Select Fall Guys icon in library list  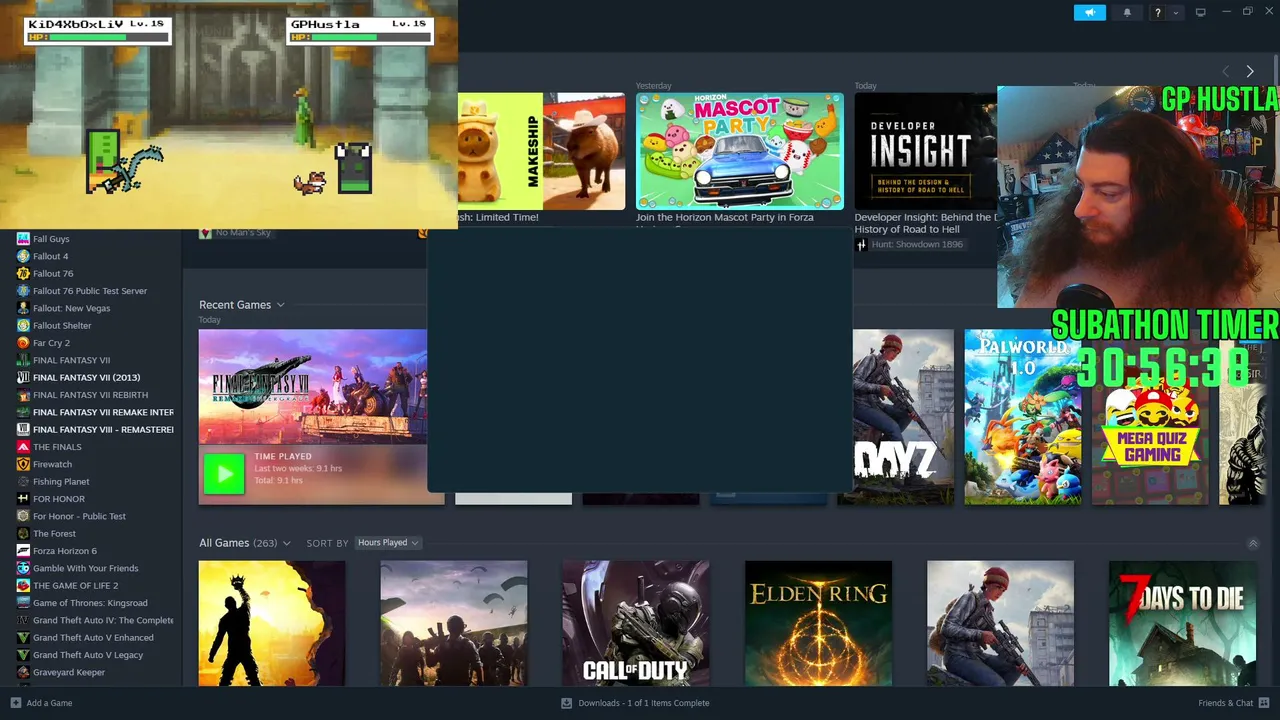pos(23,239)
